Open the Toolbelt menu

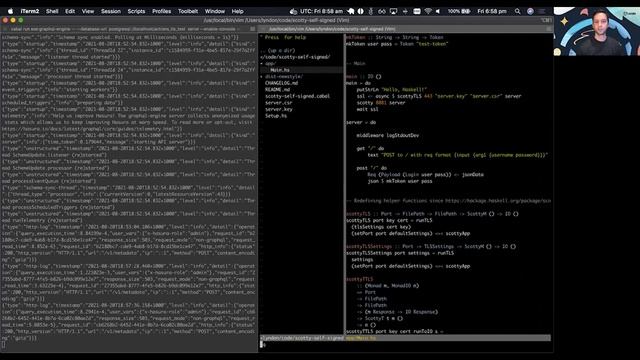[x=188, y=11]
